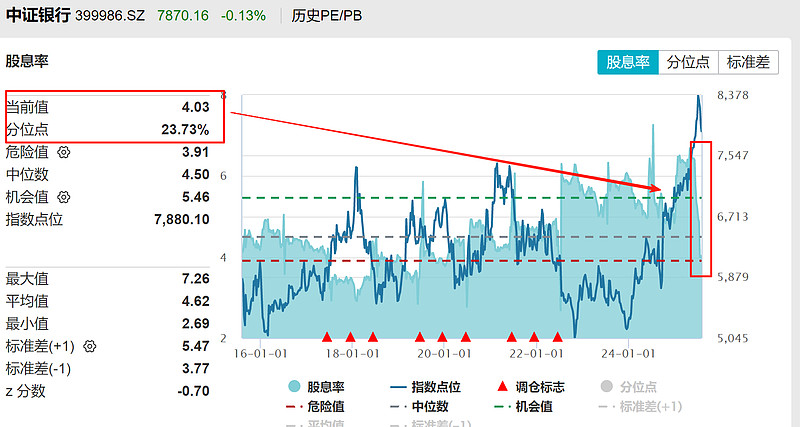Click the 16-01-01 x-axis date label

click(x=260, y=354)
